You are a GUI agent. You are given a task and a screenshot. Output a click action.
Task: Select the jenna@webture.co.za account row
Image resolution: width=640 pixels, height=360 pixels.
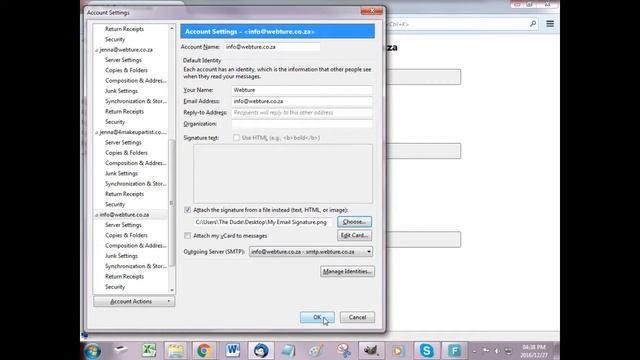(131, 50)
